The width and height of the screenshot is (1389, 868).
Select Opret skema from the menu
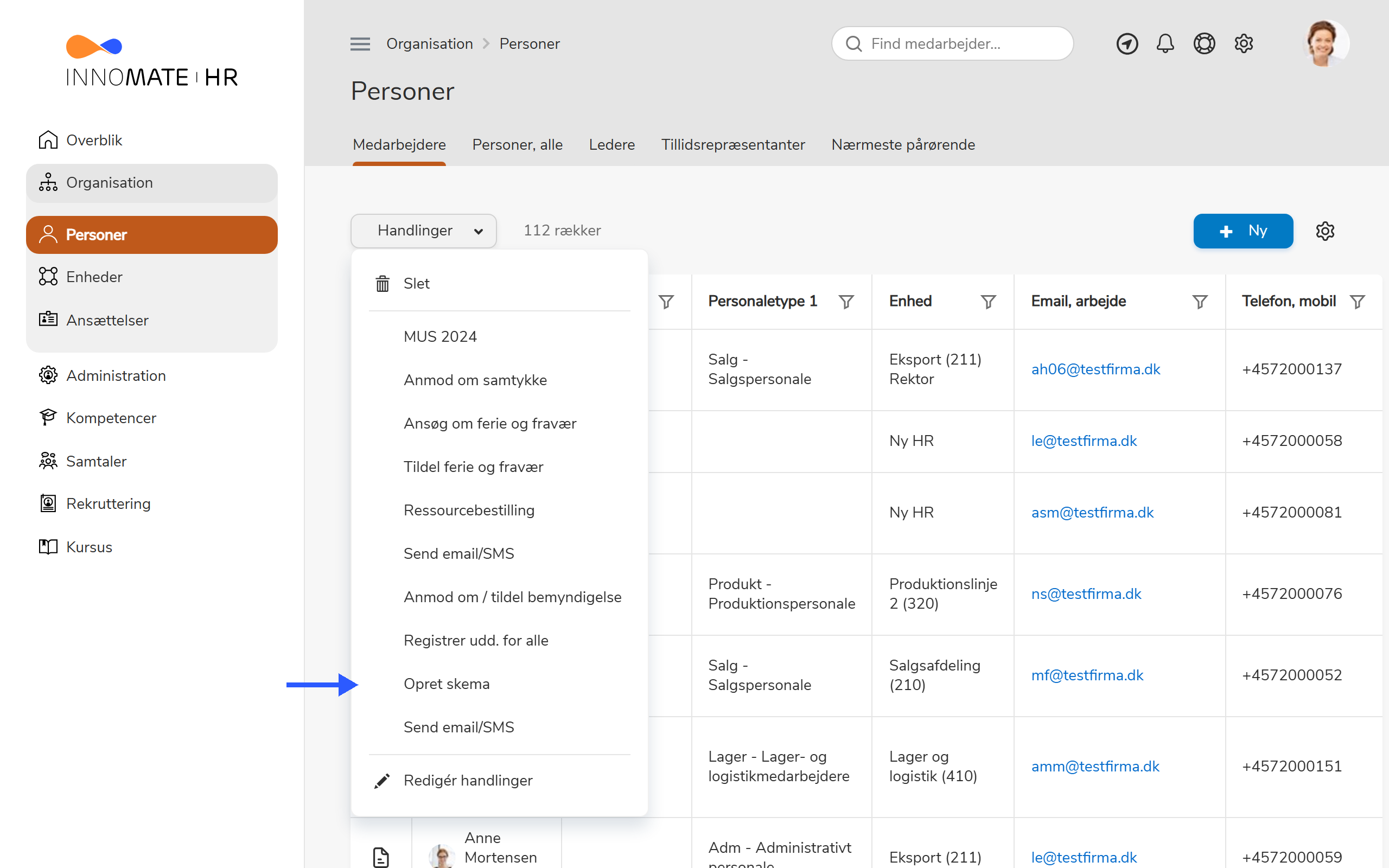coord(447,684)
